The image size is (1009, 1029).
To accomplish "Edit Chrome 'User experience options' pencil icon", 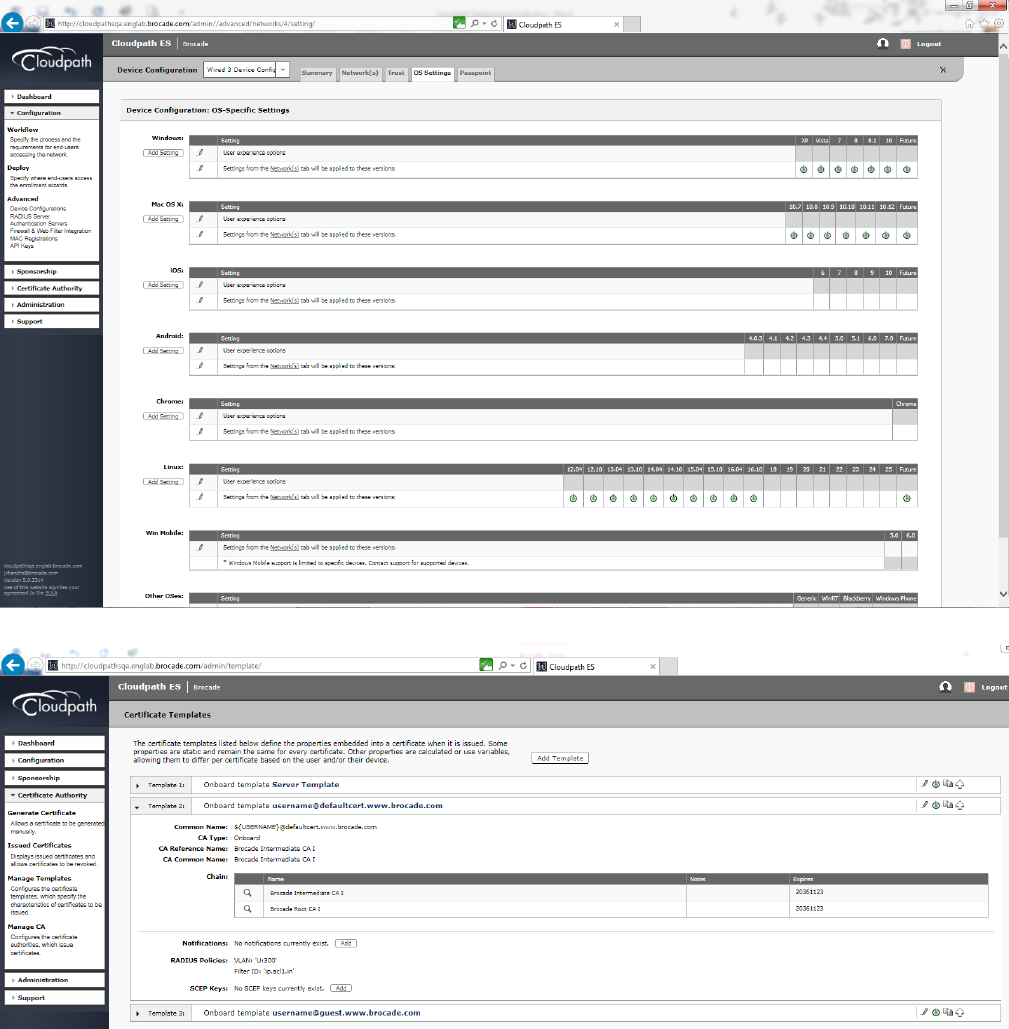I will pos(201,415).
